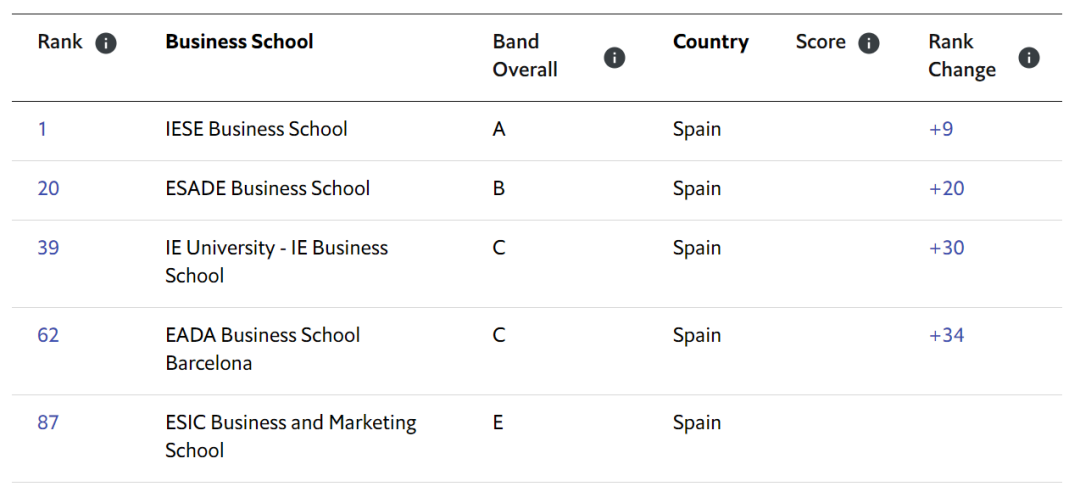Click the info icon beside Score header
Image resolution: width=1080 pixels, height=492 pixels.
click(x=869, y=43)
